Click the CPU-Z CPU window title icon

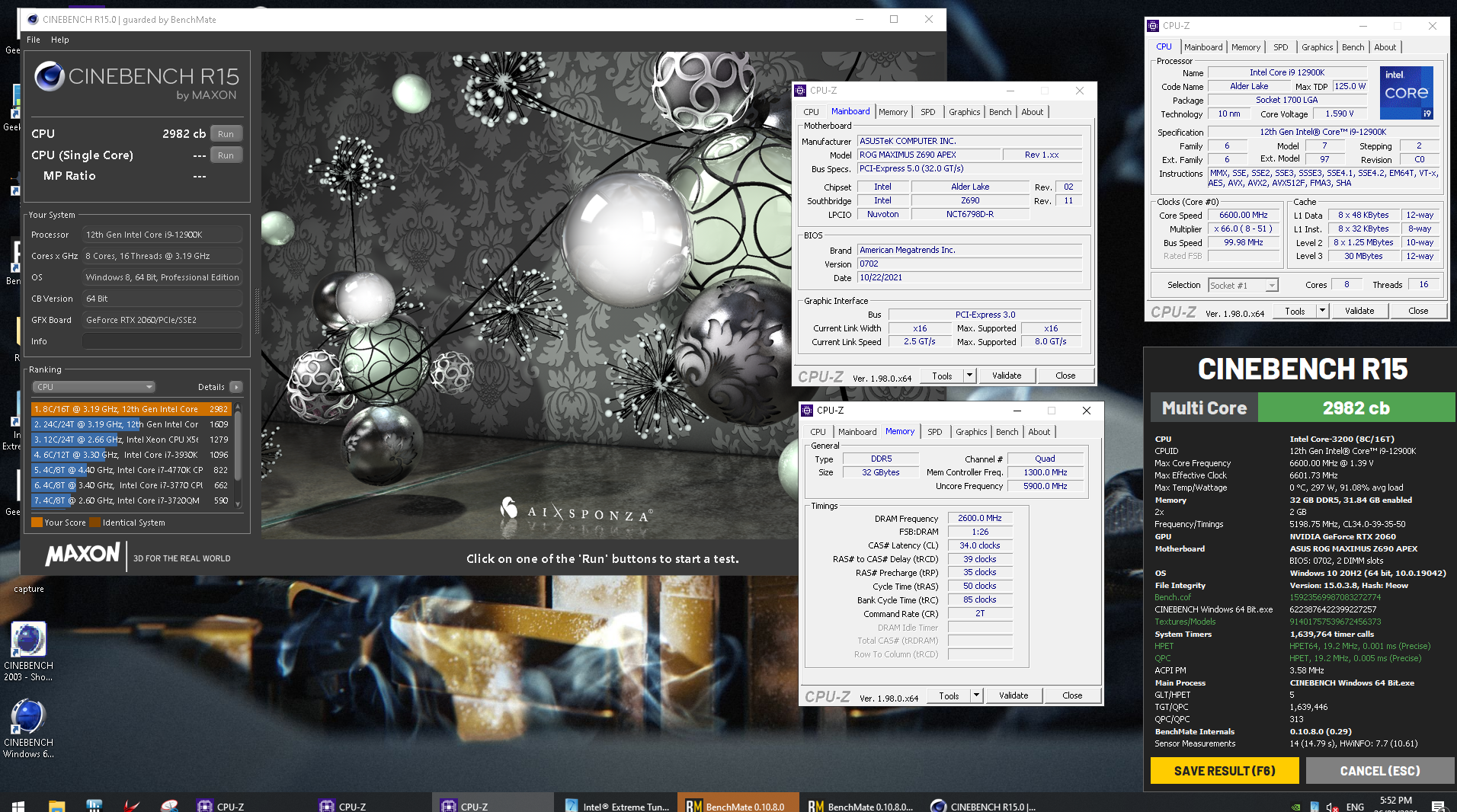click(1153, 26)
